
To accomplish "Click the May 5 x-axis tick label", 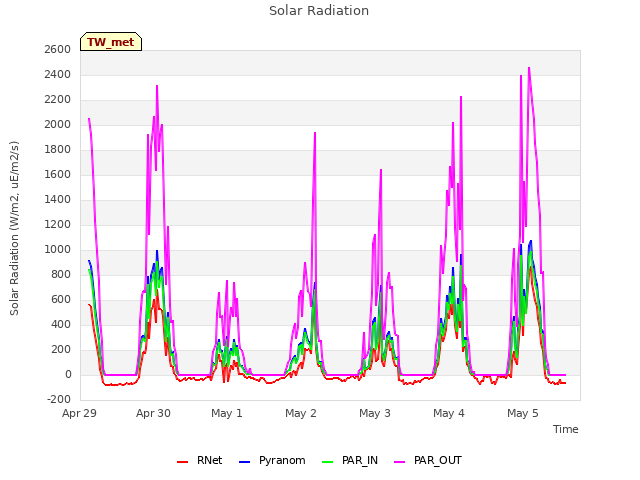I will tap(523, 413).
